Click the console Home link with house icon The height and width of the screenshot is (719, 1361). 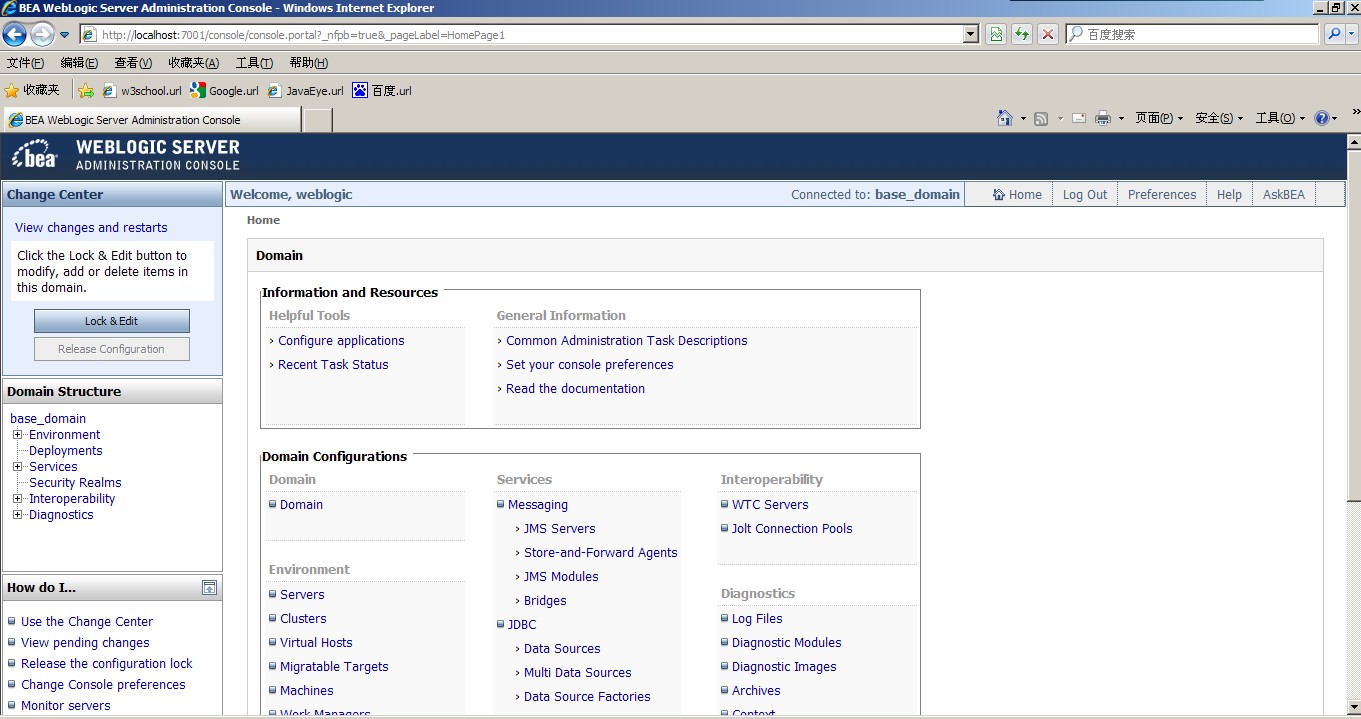[x=1017, y=195]
